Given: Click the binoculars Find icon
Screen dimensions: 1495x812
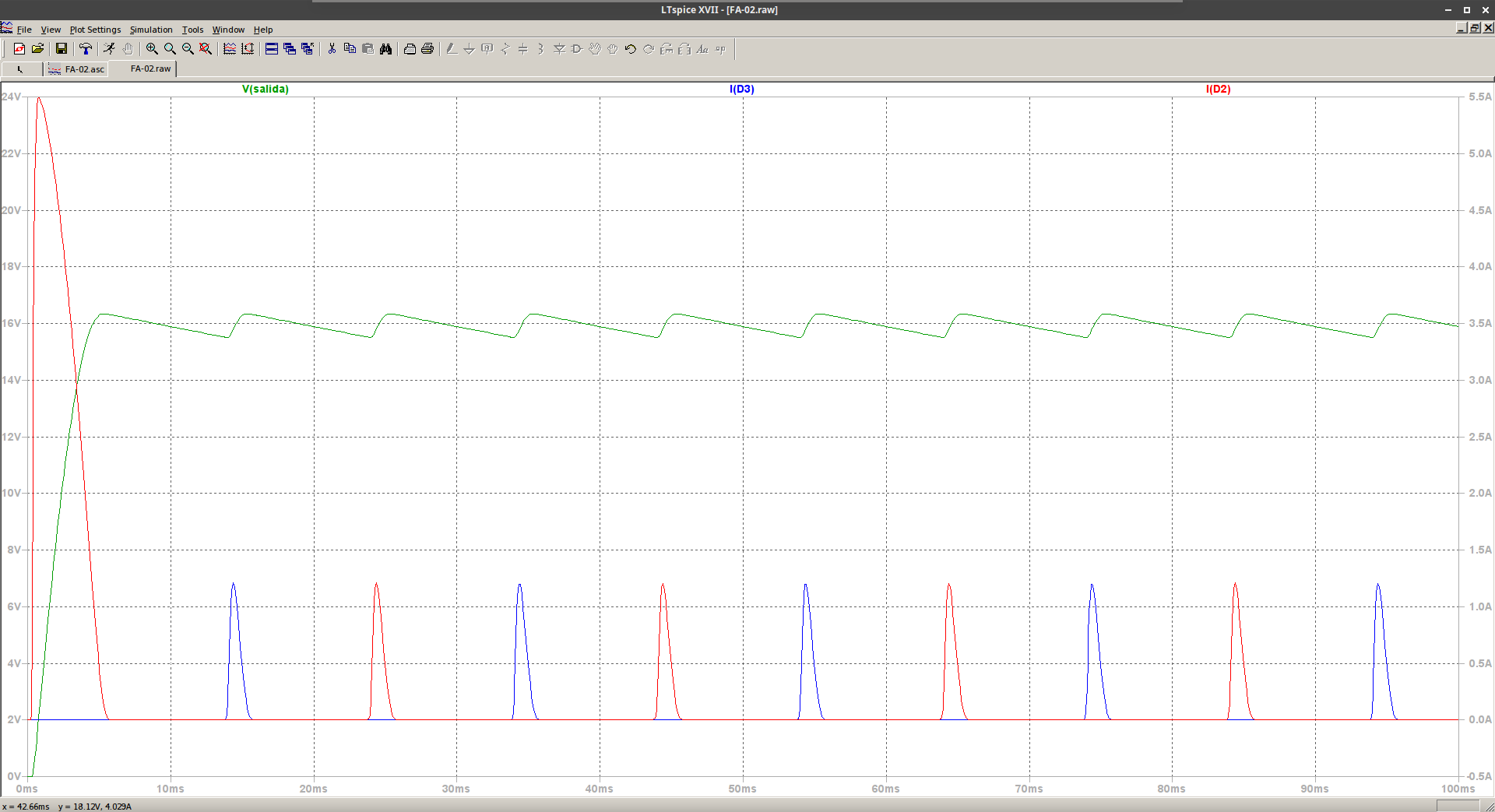Looking at the screenshot, I should [385, 49].
